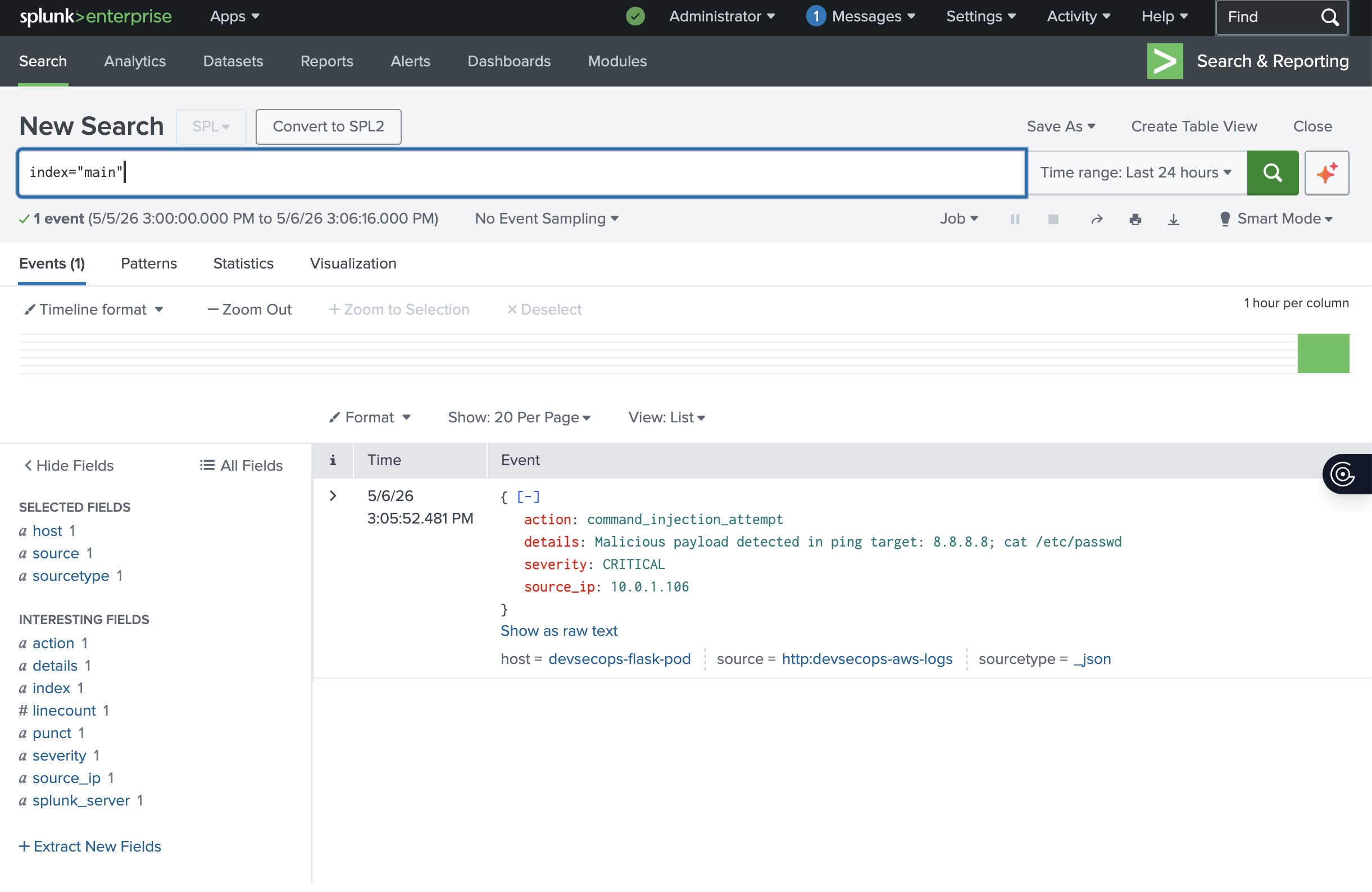1372x892 pixels.
Task: Expand the event row chevron
Action: (x=333, y=495)
